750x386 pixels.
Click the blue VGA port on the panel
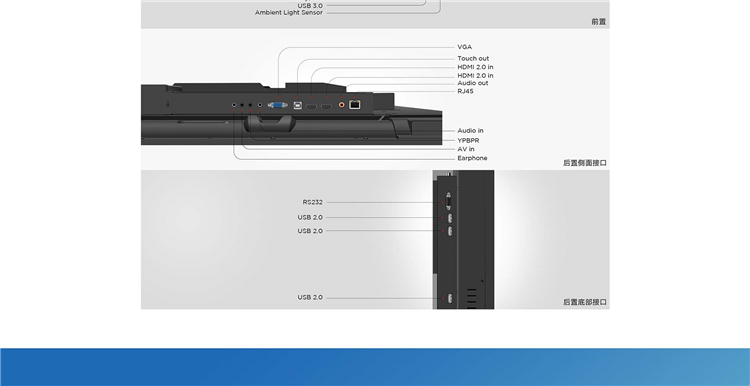point(278,105)
